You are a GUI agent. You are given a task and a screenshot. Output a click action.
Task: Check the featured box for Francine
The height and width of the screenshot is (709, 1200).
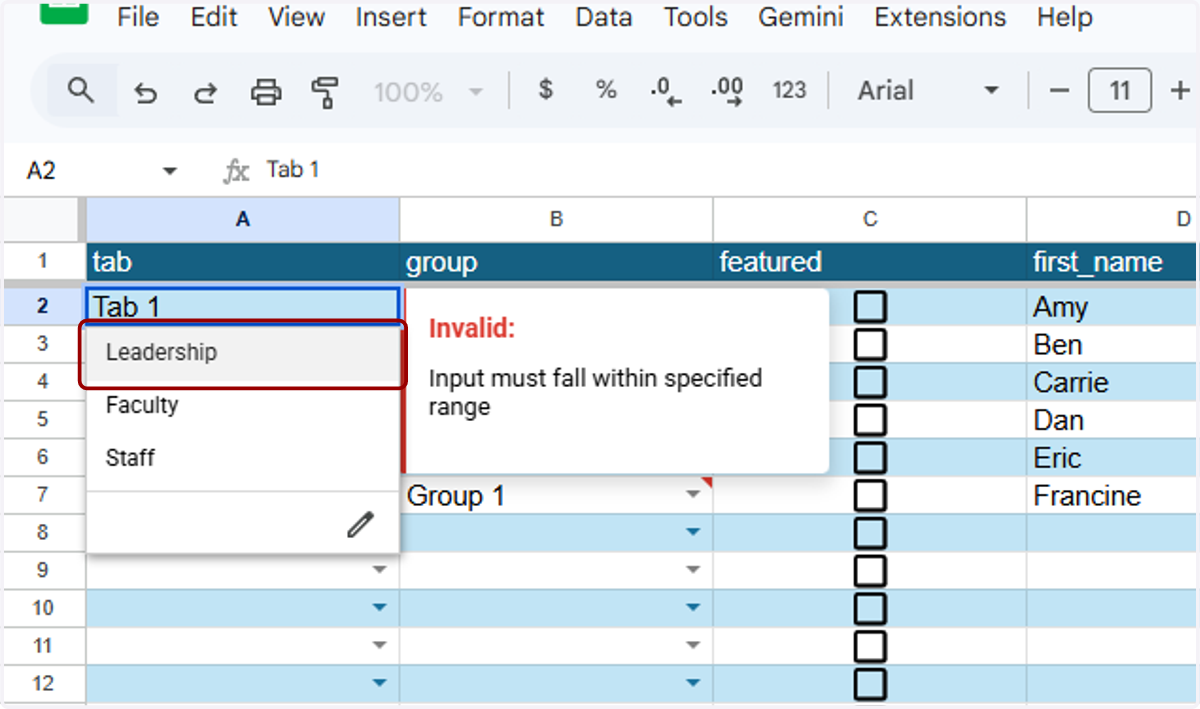(x=870, y=495)
